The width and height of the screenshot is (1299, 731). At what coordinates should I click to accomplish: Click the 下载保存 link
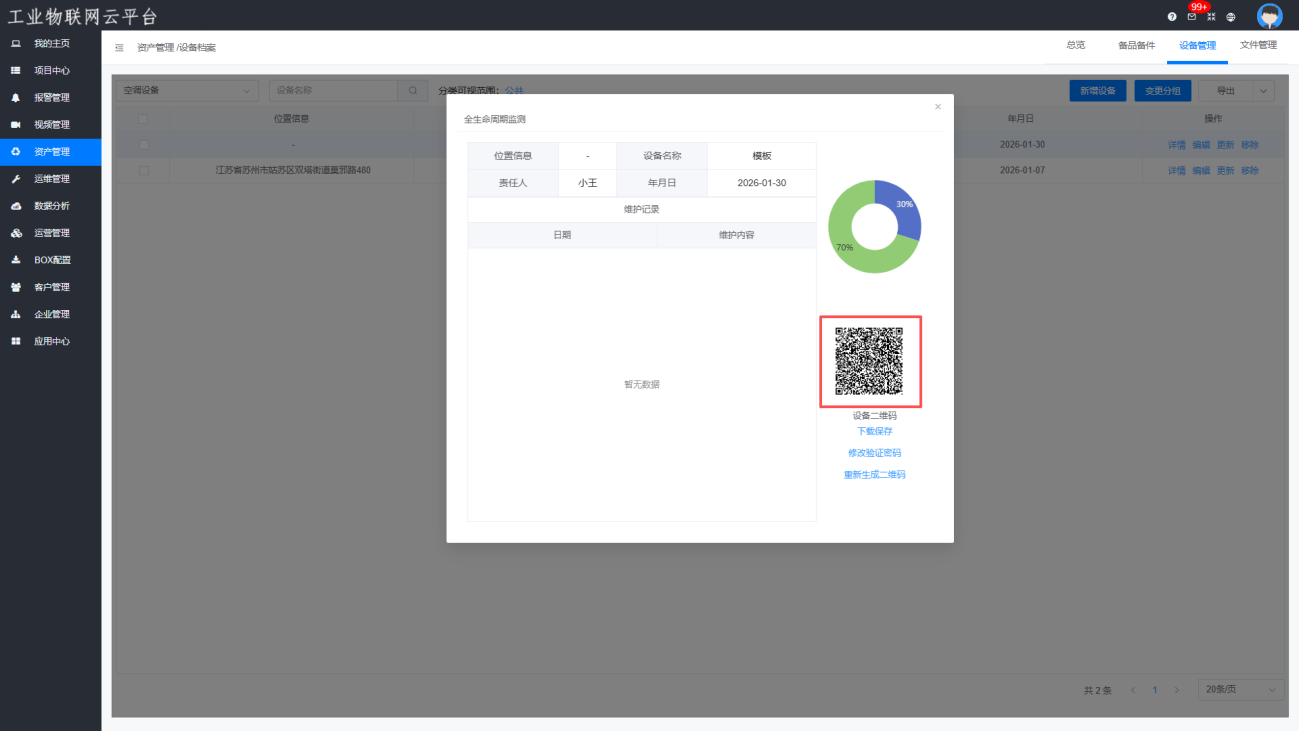coord(874,432)
